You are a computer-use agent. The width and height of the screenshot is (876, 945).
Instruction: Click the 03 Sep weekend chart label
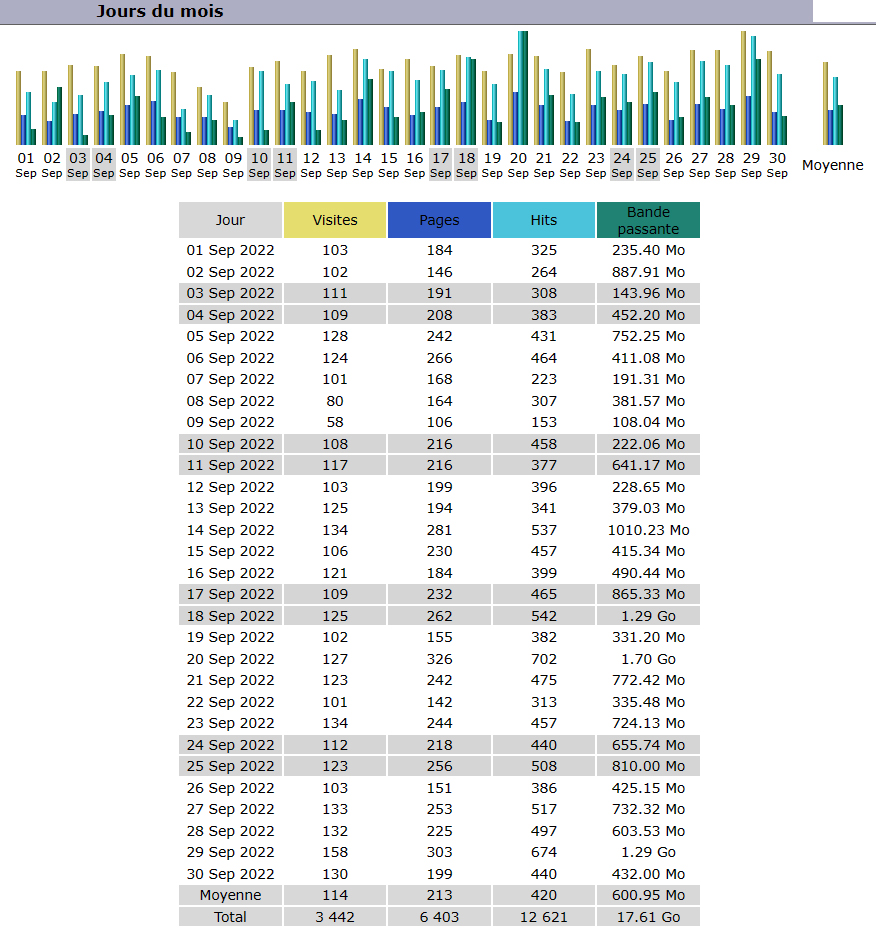(x=78, y=165)
